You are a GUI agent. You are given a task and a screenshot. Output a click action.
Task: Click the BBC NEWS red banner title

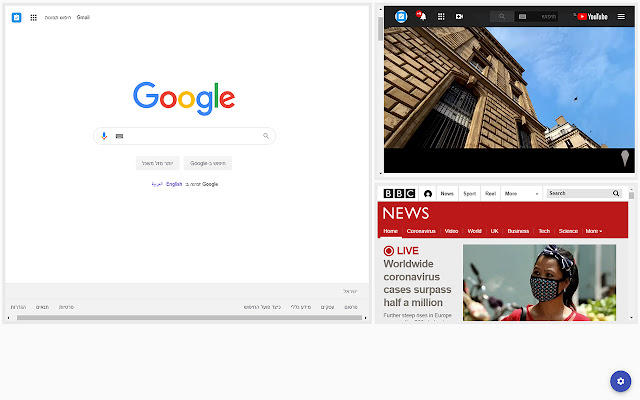pos(406,213)
